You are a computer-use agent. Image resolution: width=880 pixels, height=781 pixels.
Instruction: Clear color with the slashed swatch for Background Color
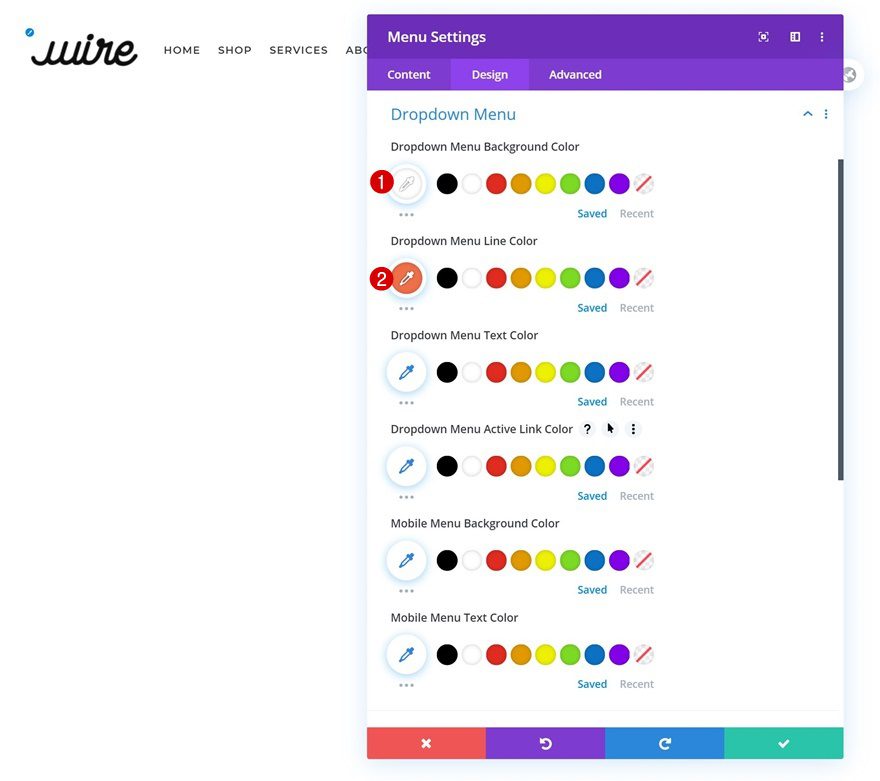644,183
